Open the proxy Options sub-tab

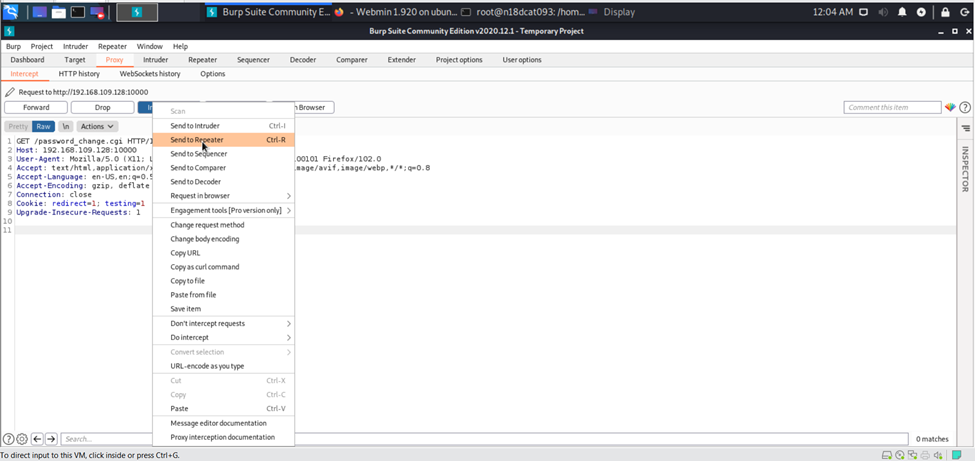coord(213,74)
